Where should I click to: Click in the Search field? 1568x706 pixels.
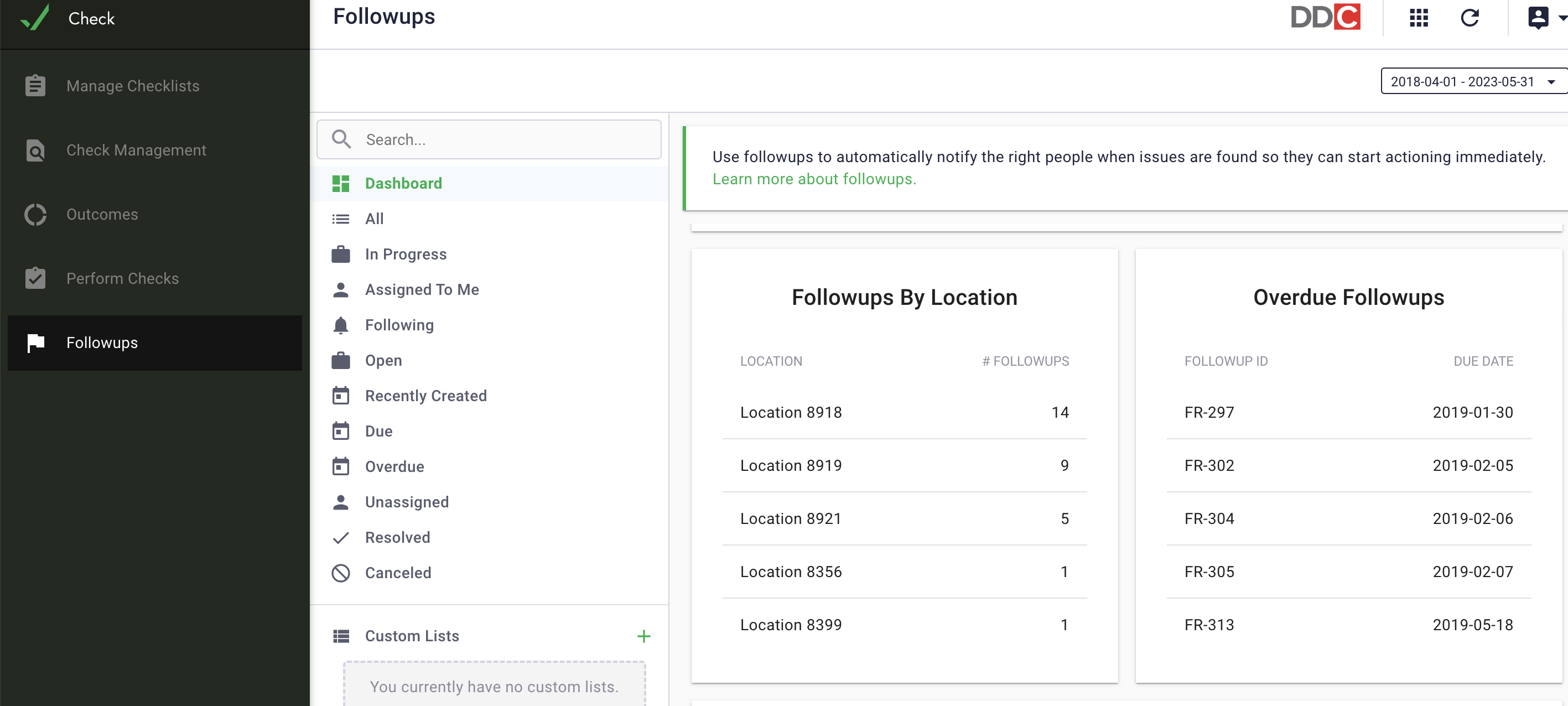pyautogui.click(x=489, y=139)
